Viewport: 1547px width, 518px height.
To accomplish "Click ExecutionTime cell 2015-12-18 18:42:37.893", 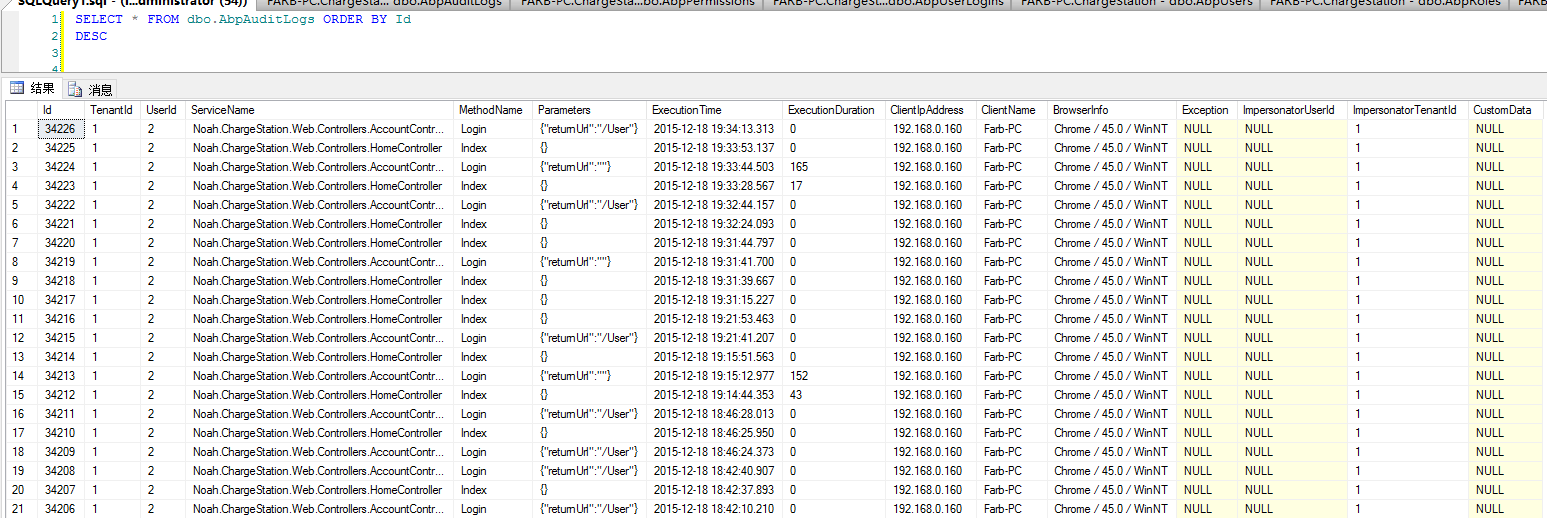I will click(x=715, y=490).
